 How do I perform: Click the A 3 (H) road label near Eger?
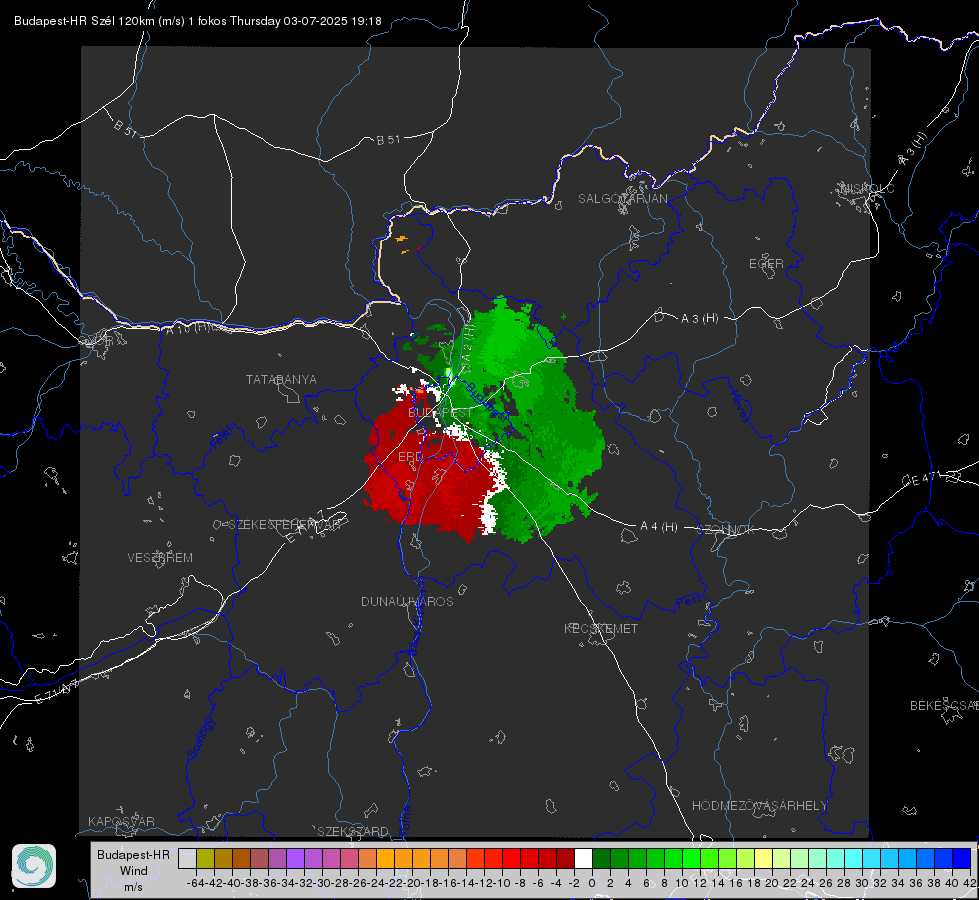[x=699, y=319]
